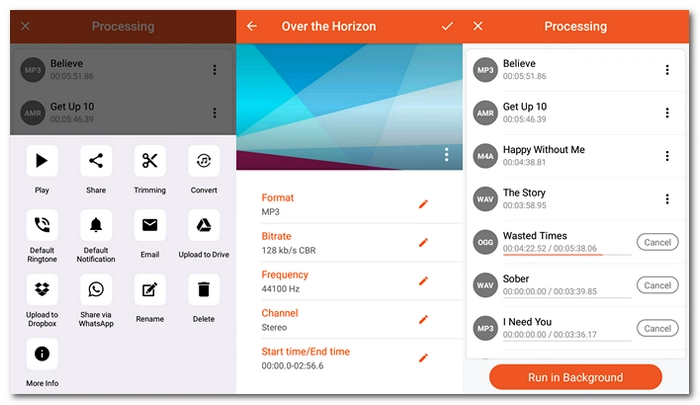The height and width of the screenshot is (405, 700).
Task: Close the right Processing screen
Action: (478, 26)
